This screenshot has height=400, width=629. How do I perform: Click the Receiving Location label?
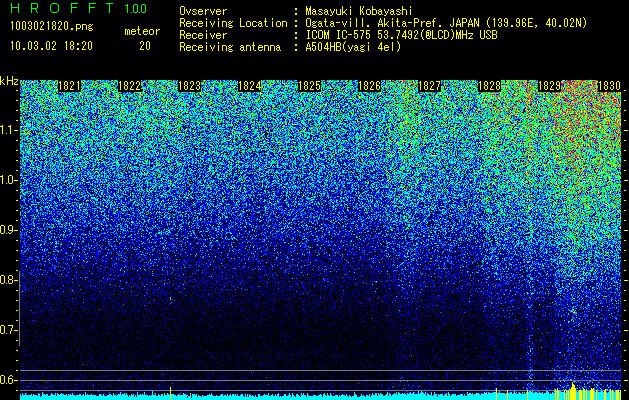point(233,23)
